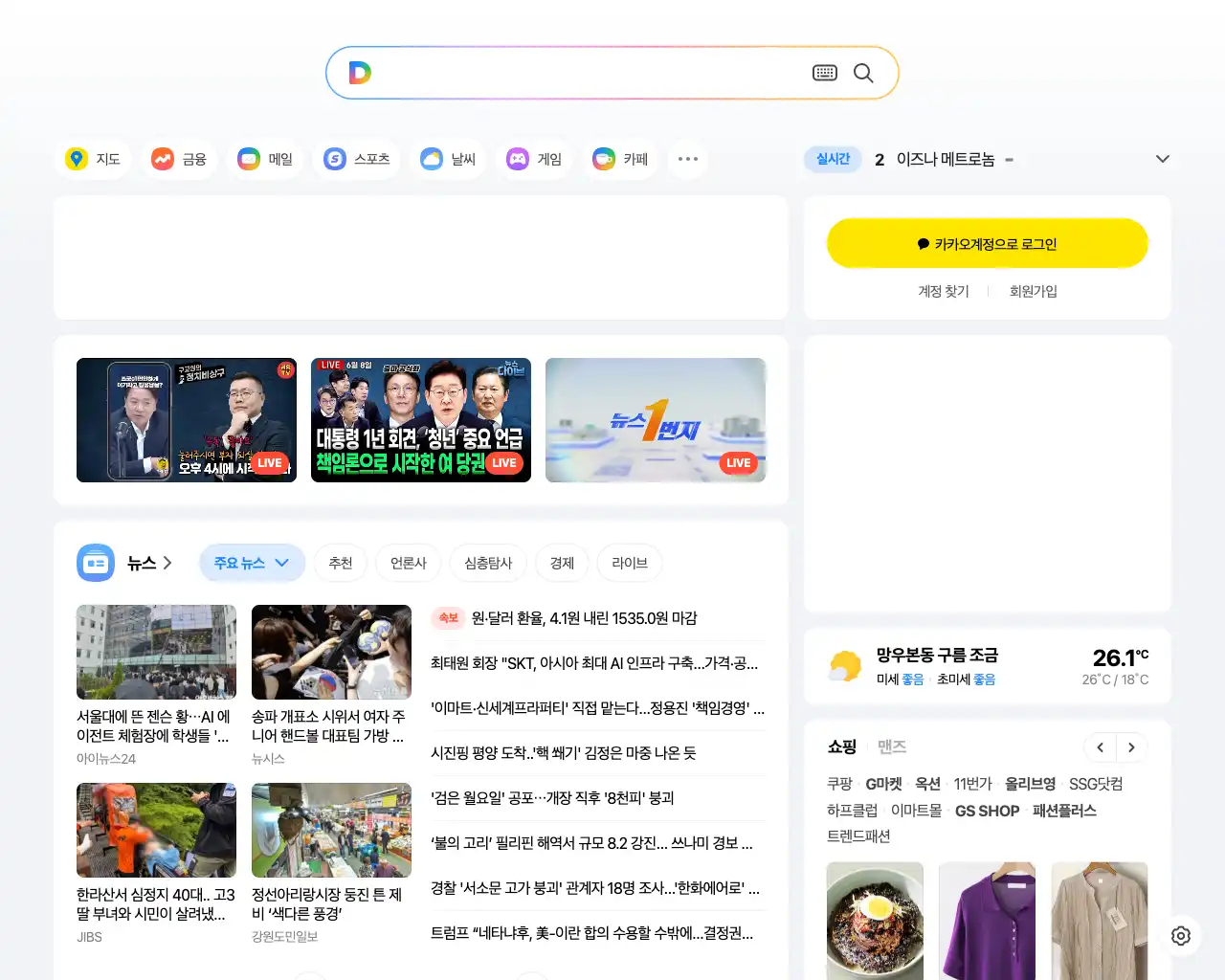Open the 옥션 shopping link

pos(927,784)
